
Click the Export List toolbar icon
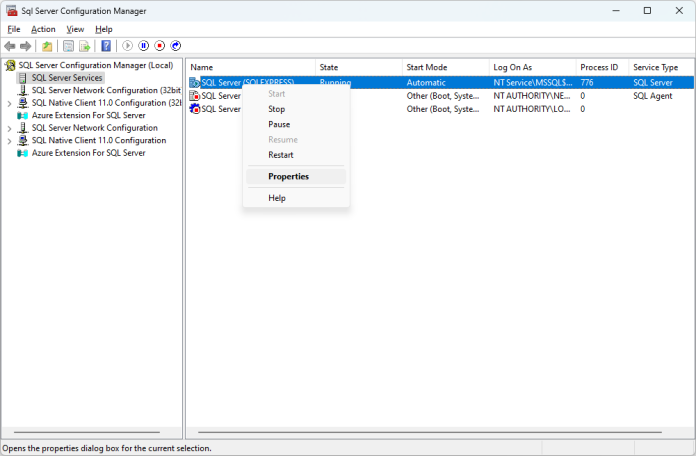pos(84,46)
